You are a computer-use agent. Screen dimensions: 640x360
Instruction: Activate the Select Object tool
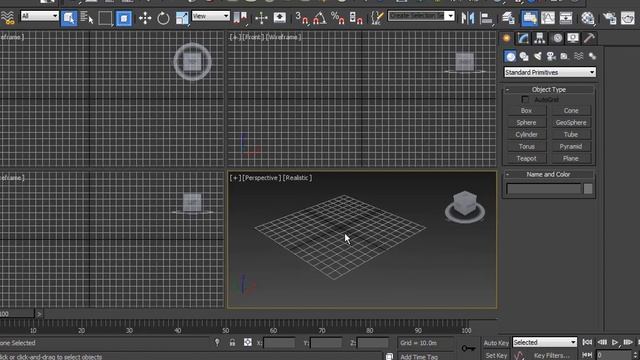click(69, 18)
